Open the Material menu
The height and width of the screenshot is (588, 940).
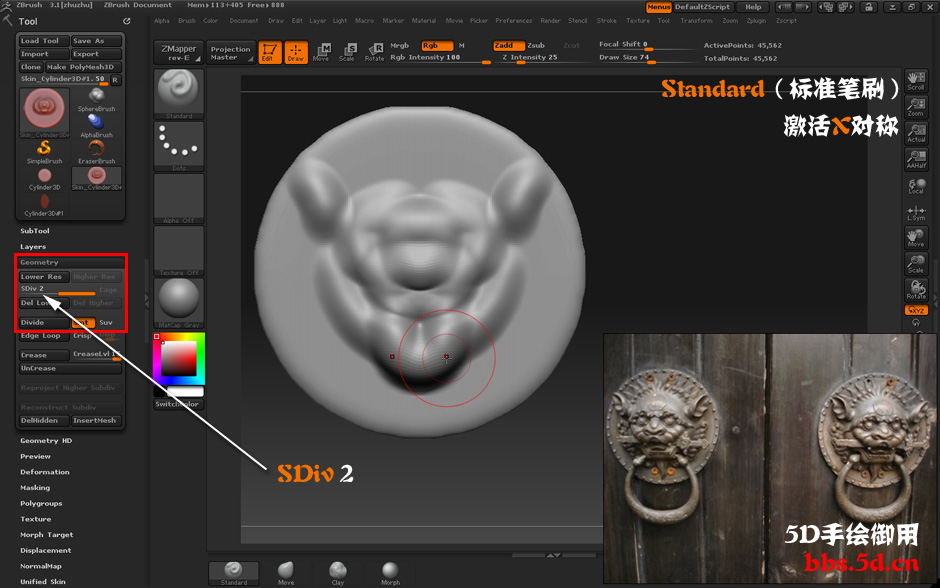[x=424, y=21]
